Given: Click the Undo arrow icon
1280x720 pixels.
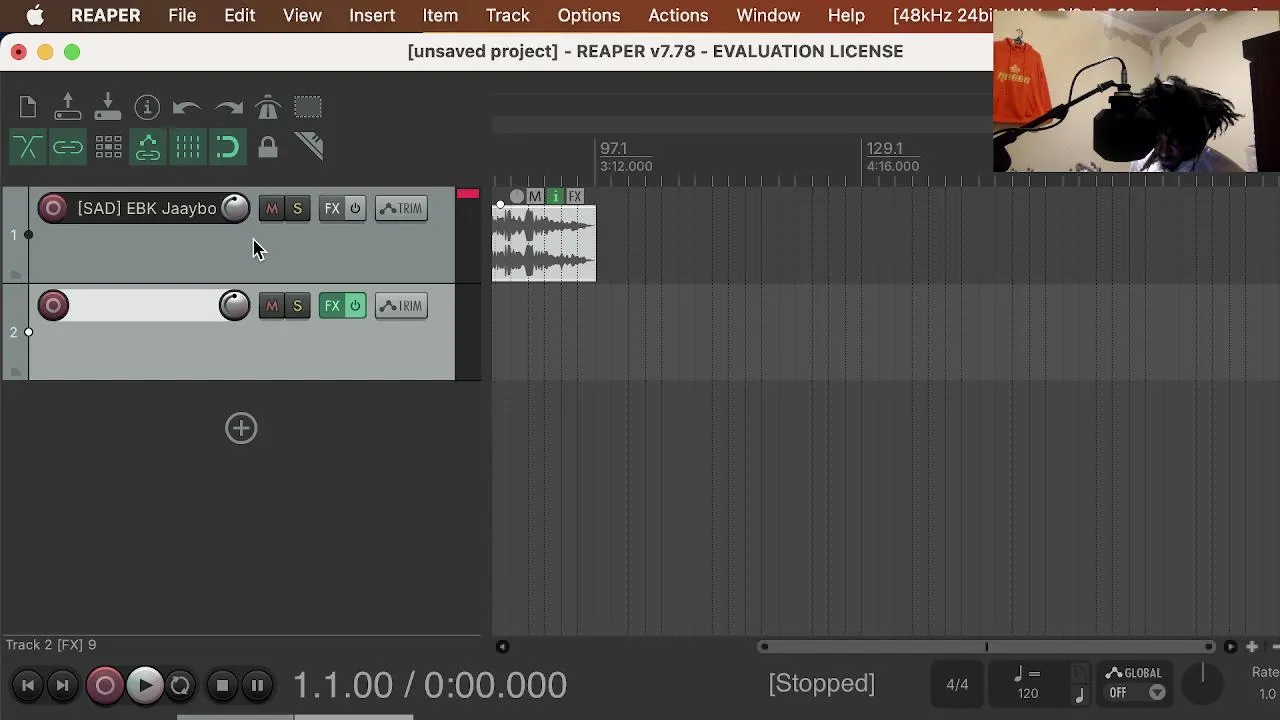Looking at the screenshot, I should (187, 107).
